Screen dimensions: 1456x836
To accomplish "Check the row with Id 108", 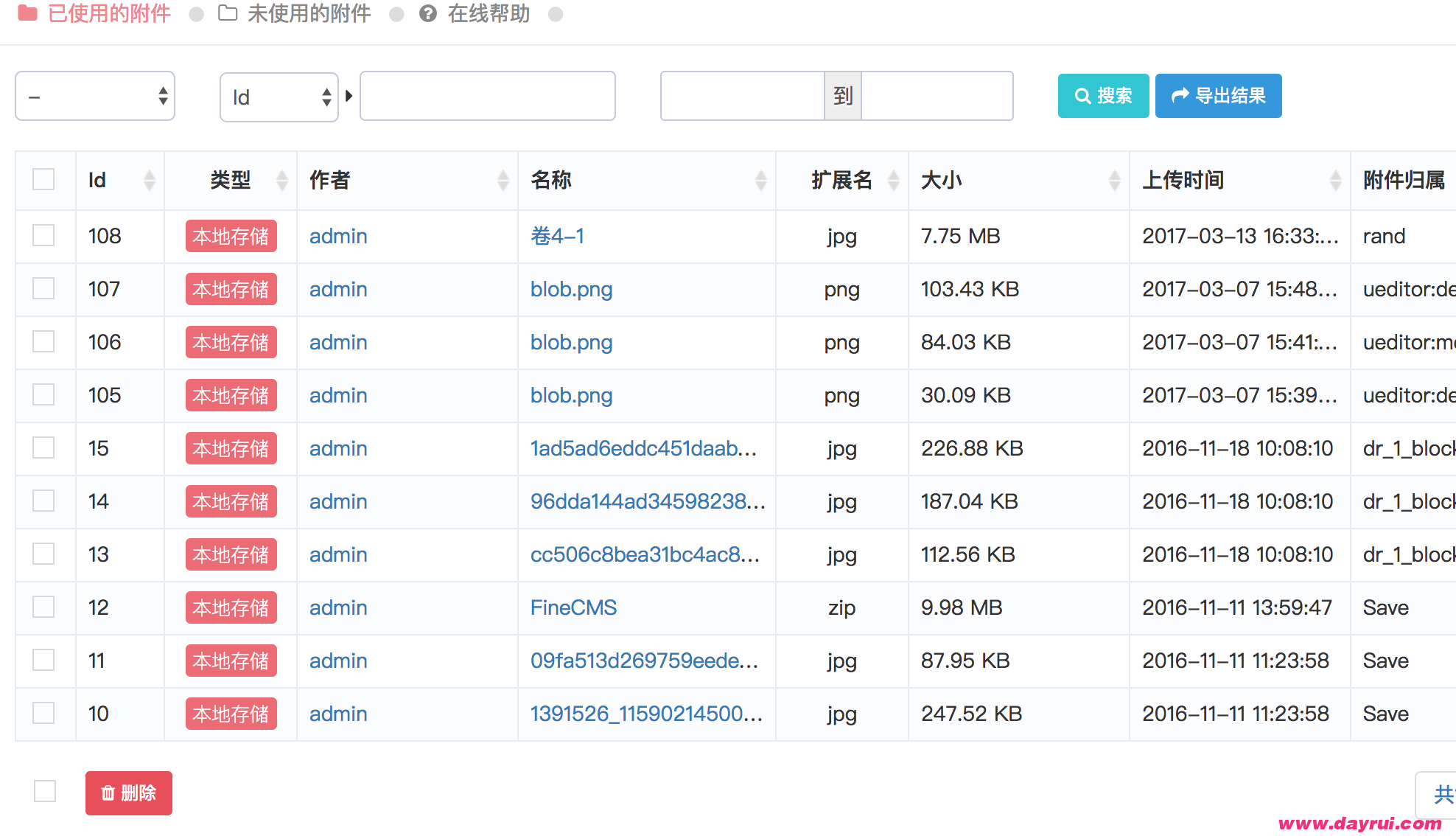I will (43, 235).
